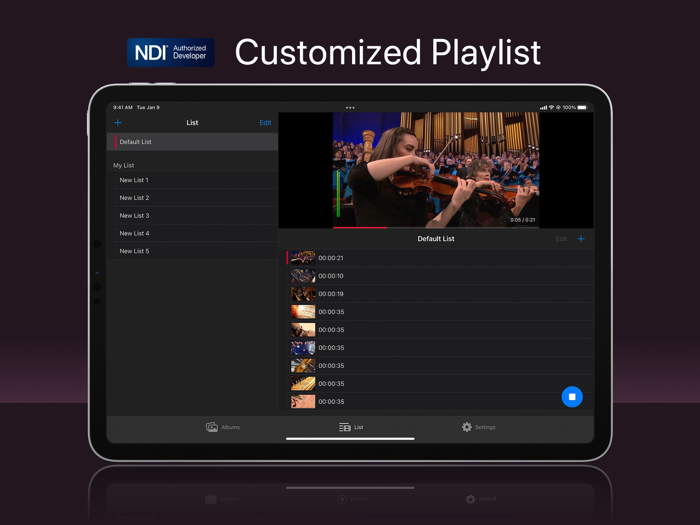Screen dimensions: 700x525
Task: Click the 00:00:19 duration text
Action: [331, 294]
